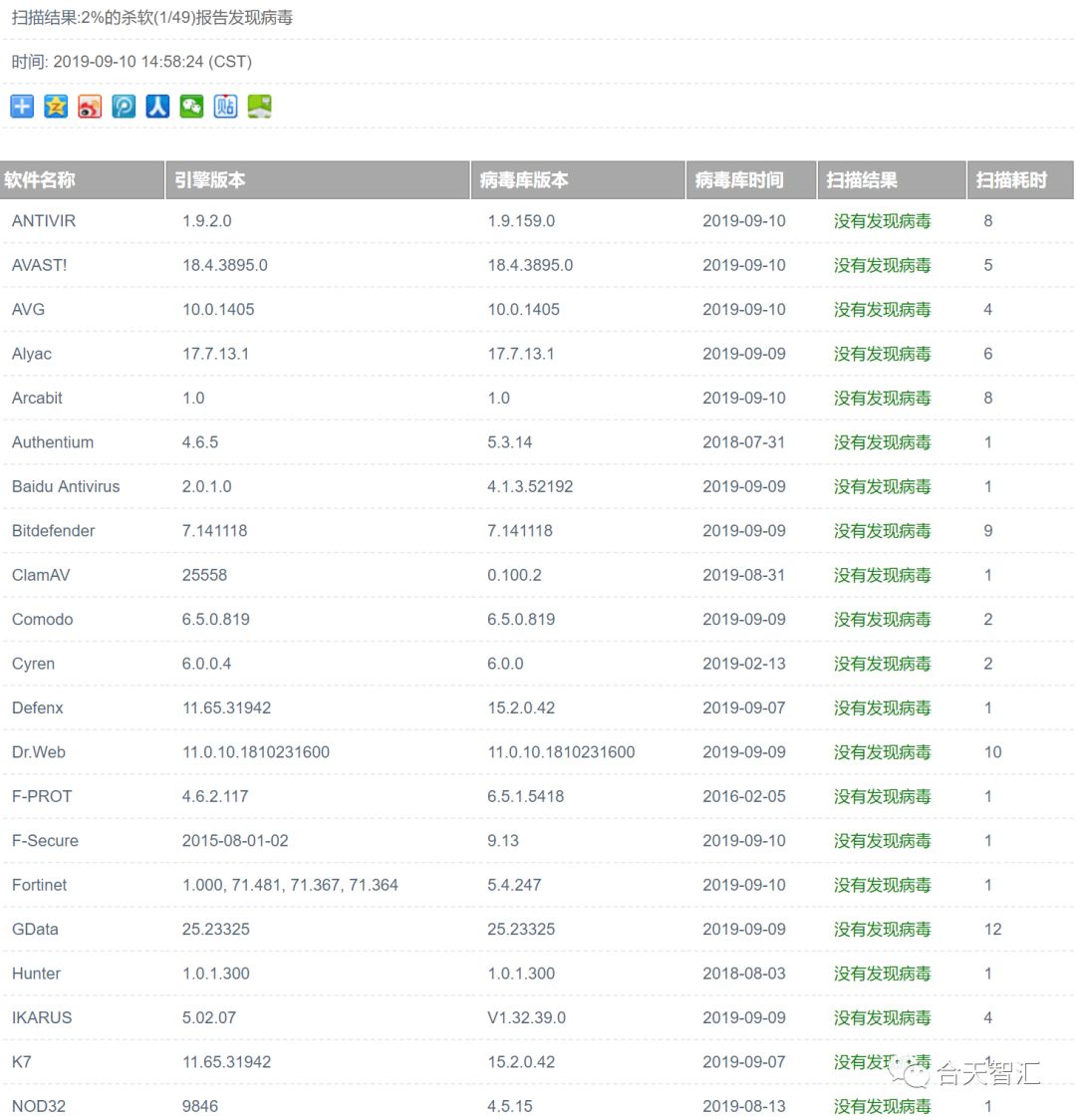Share to Tencent Weibo icon
Viewport: 1076px width, 1120px height.
click(124, 107)
